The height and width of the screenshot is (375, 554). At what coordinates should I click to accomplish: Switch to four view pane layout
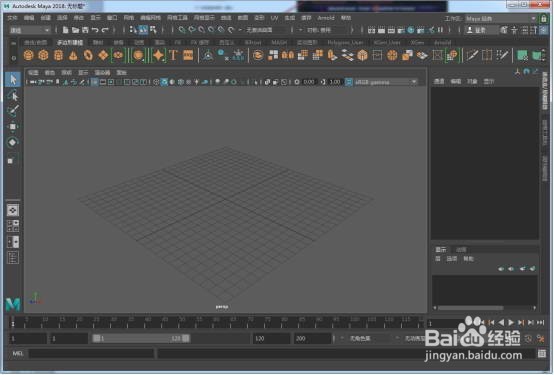pos(13,226)
